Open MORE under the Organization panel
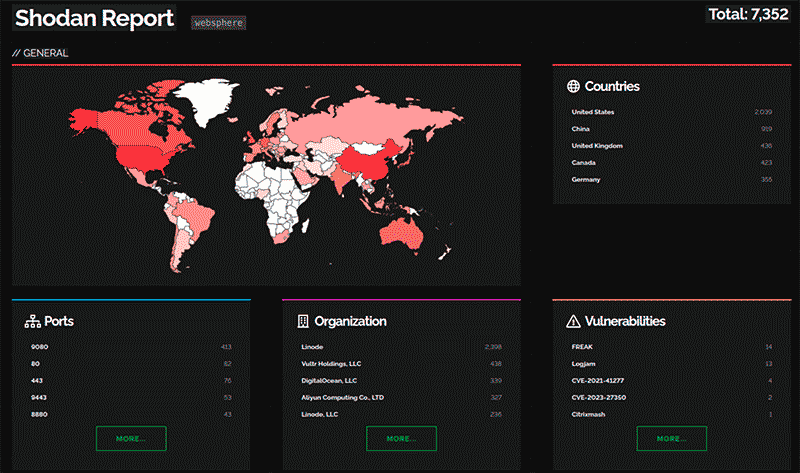 (x=402, y=438)
